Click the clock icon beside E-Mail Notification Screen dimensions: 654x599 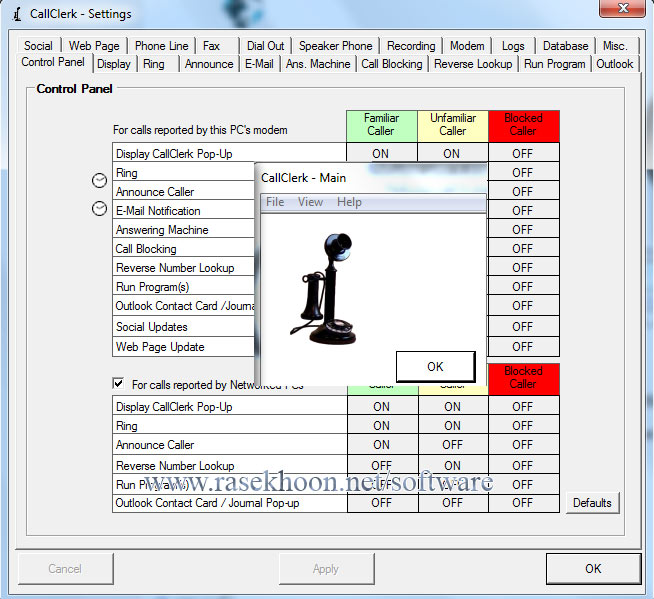pyautogui.click(x=99, y=209)
